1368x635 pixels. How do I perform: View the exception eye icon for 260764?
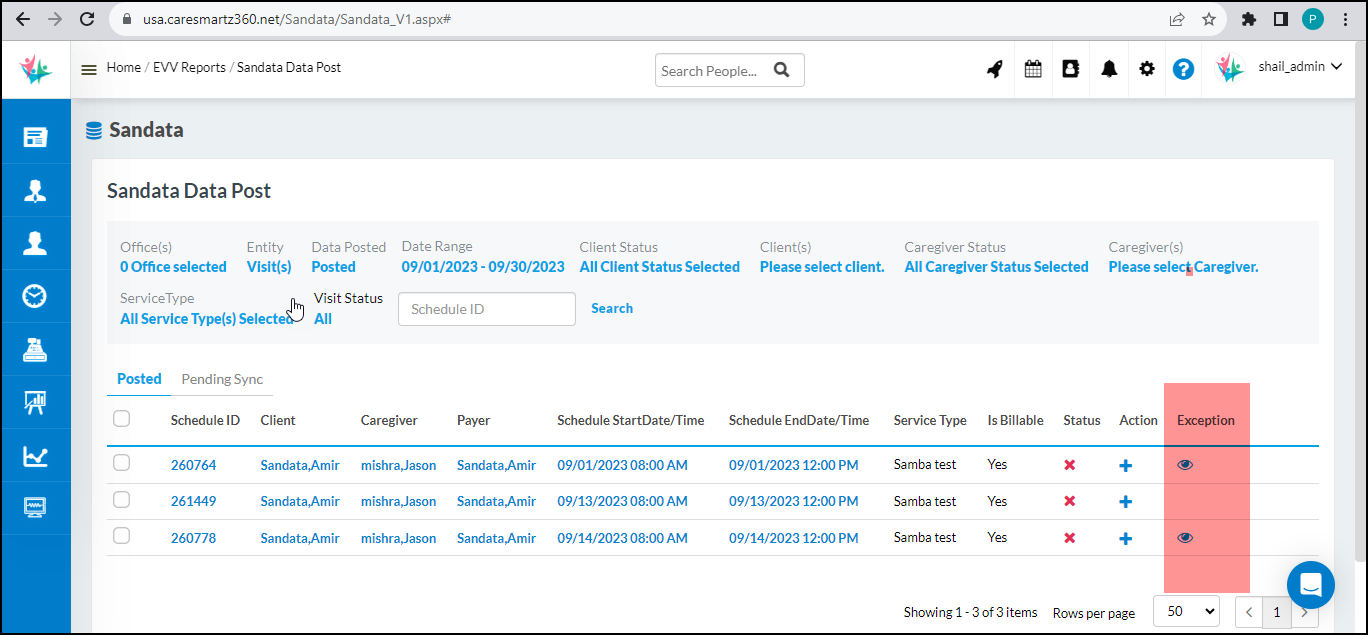1185,463
